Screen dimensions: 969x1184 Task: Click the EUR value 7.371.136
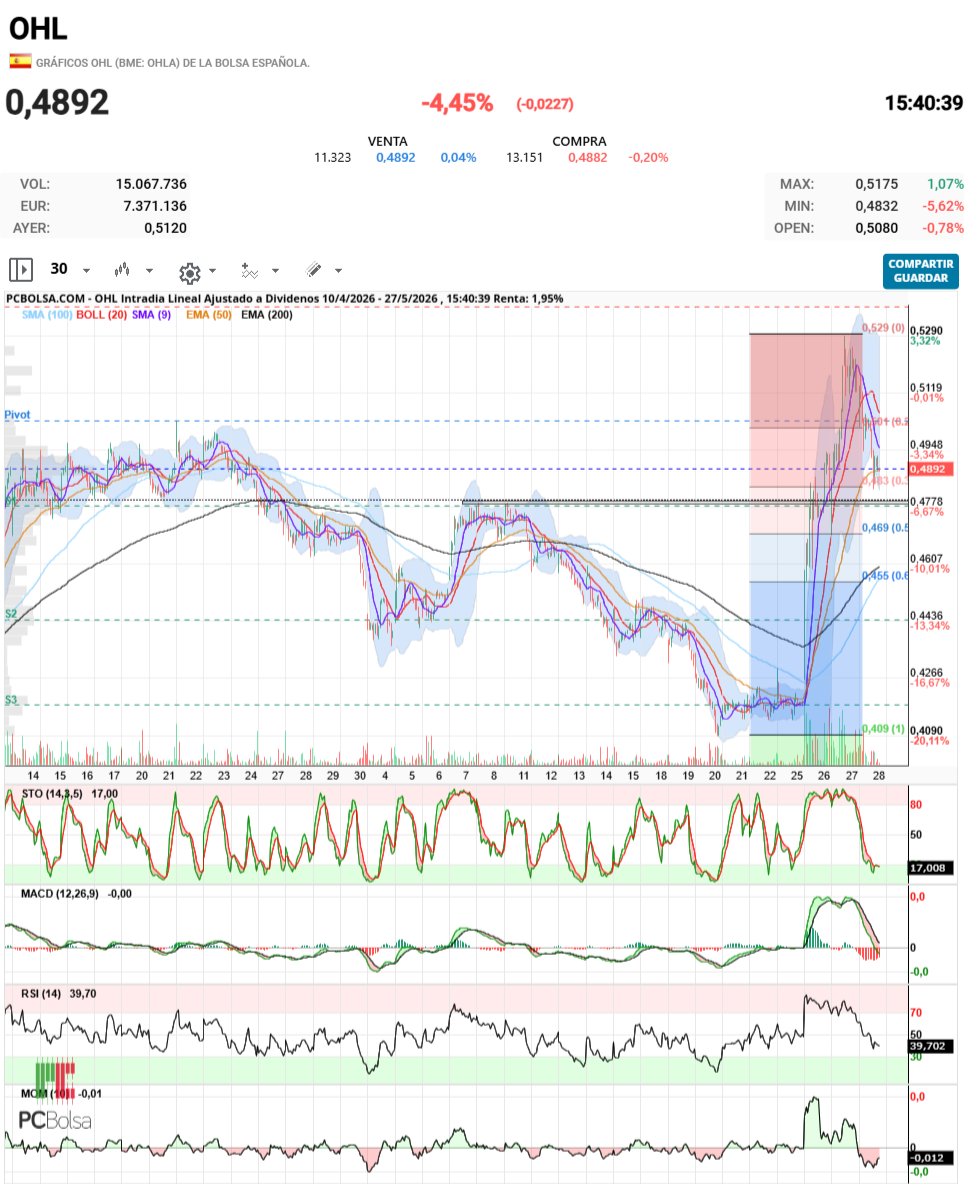point(155,206)
